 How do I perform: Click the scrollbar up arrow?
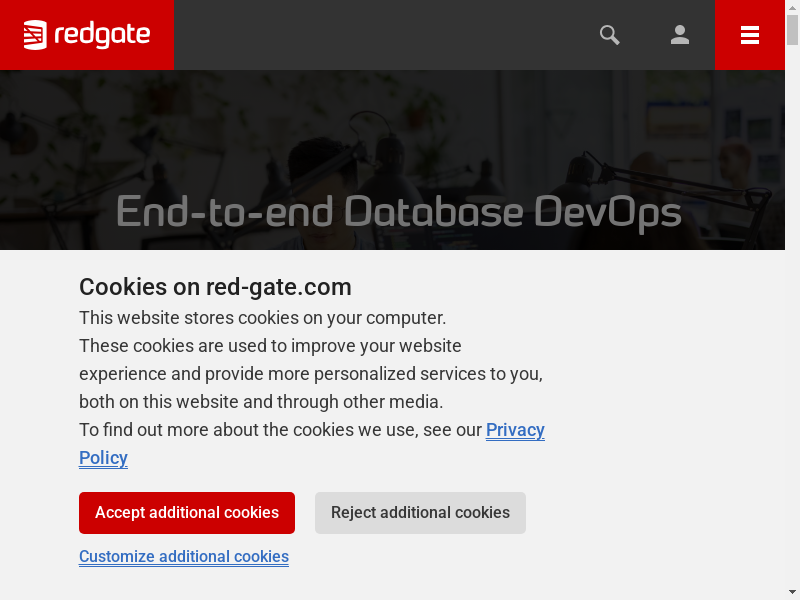(x=793, y=7)
